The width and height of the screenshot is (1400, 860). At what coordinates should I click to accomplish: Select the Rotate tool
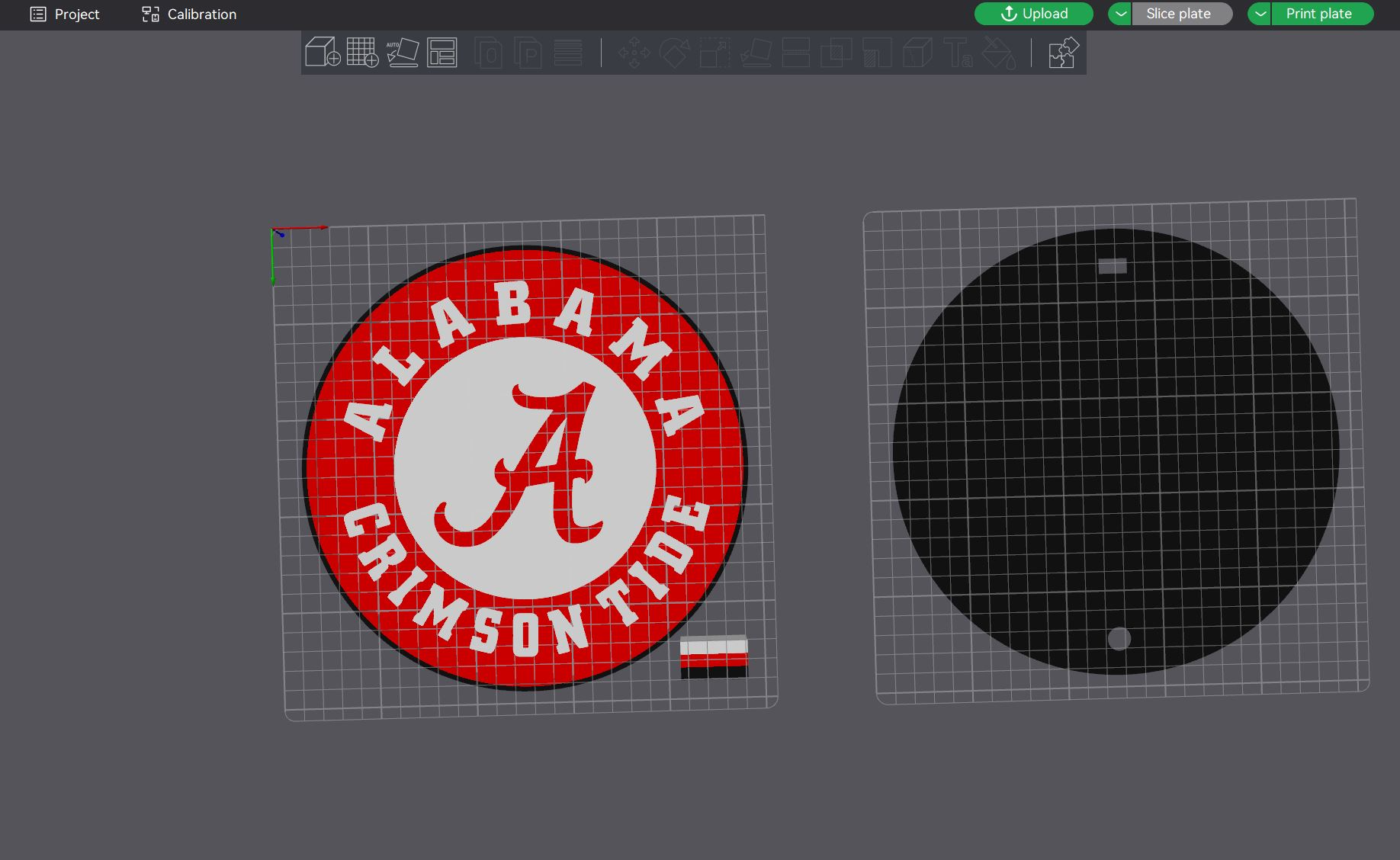[x=675, y=53]
